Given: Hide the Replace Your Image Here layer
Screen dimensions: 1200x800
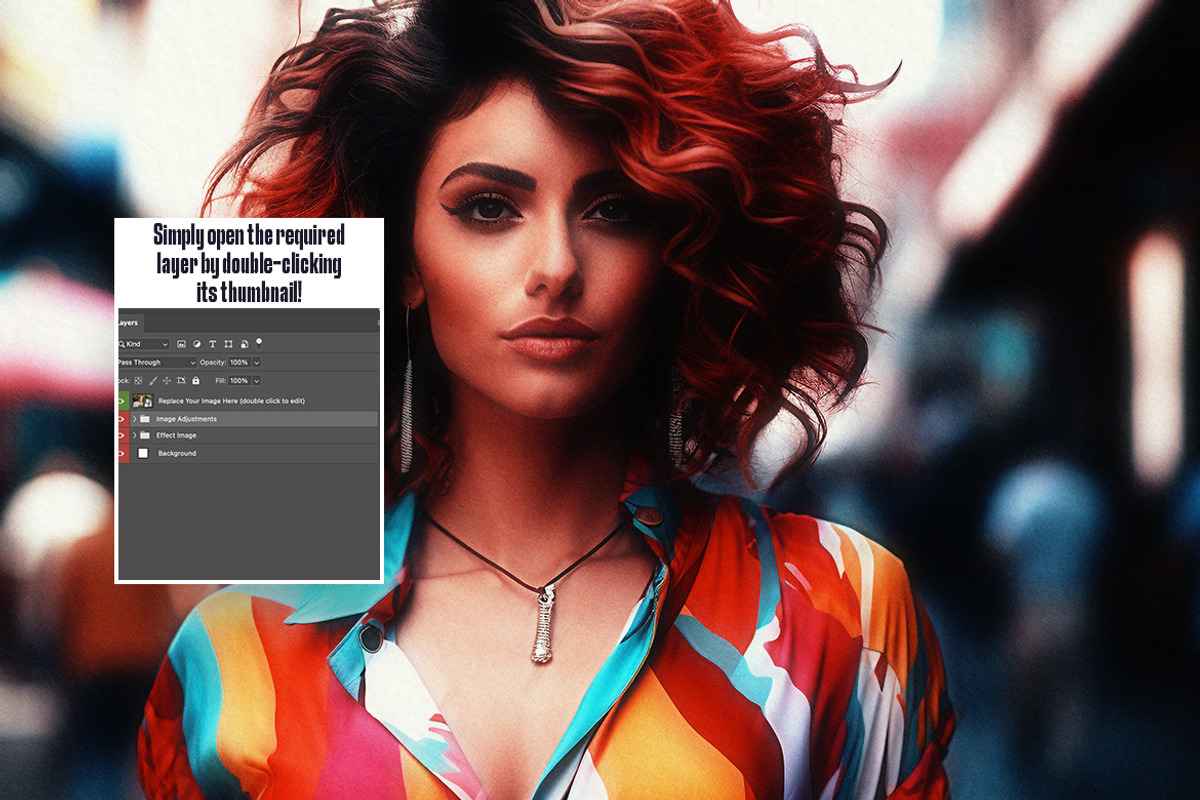Looking at the screenshot, I should coord(122,401).
